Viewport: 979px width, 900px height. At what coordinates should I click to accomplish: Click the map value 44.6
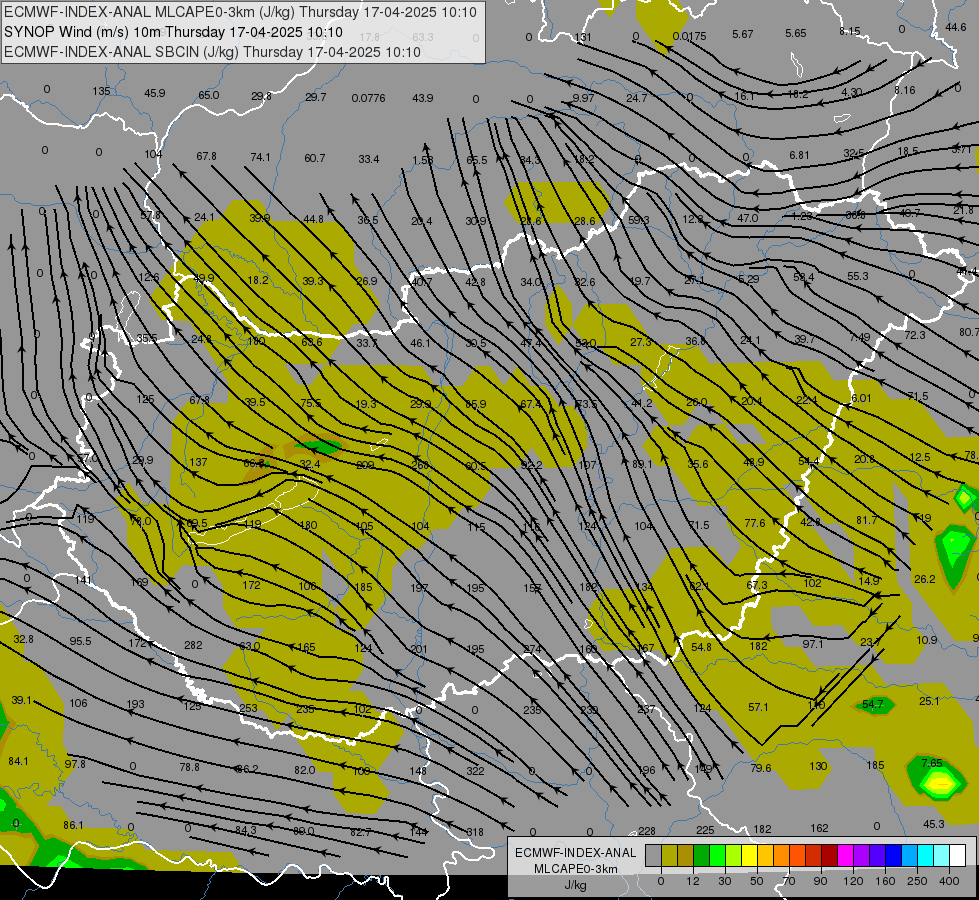[x=956, y=27]
